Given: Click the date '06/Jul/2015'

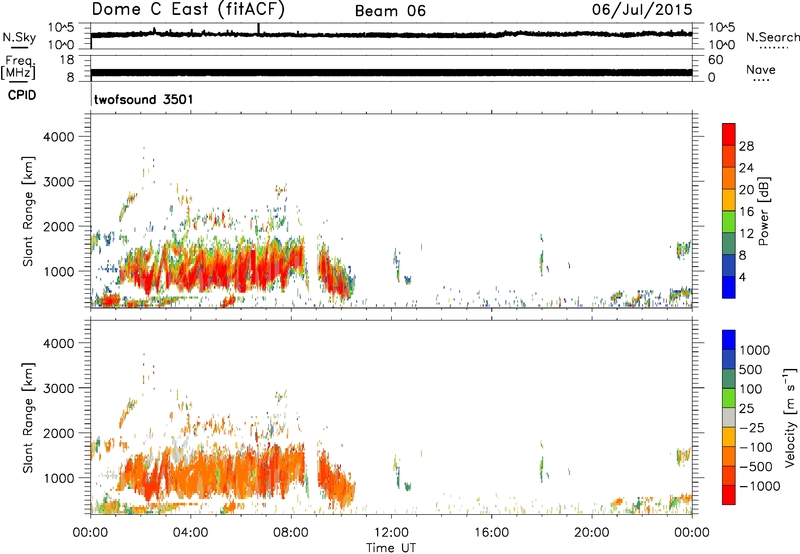Looking at the screenshot, I should (x=642, y=10).
